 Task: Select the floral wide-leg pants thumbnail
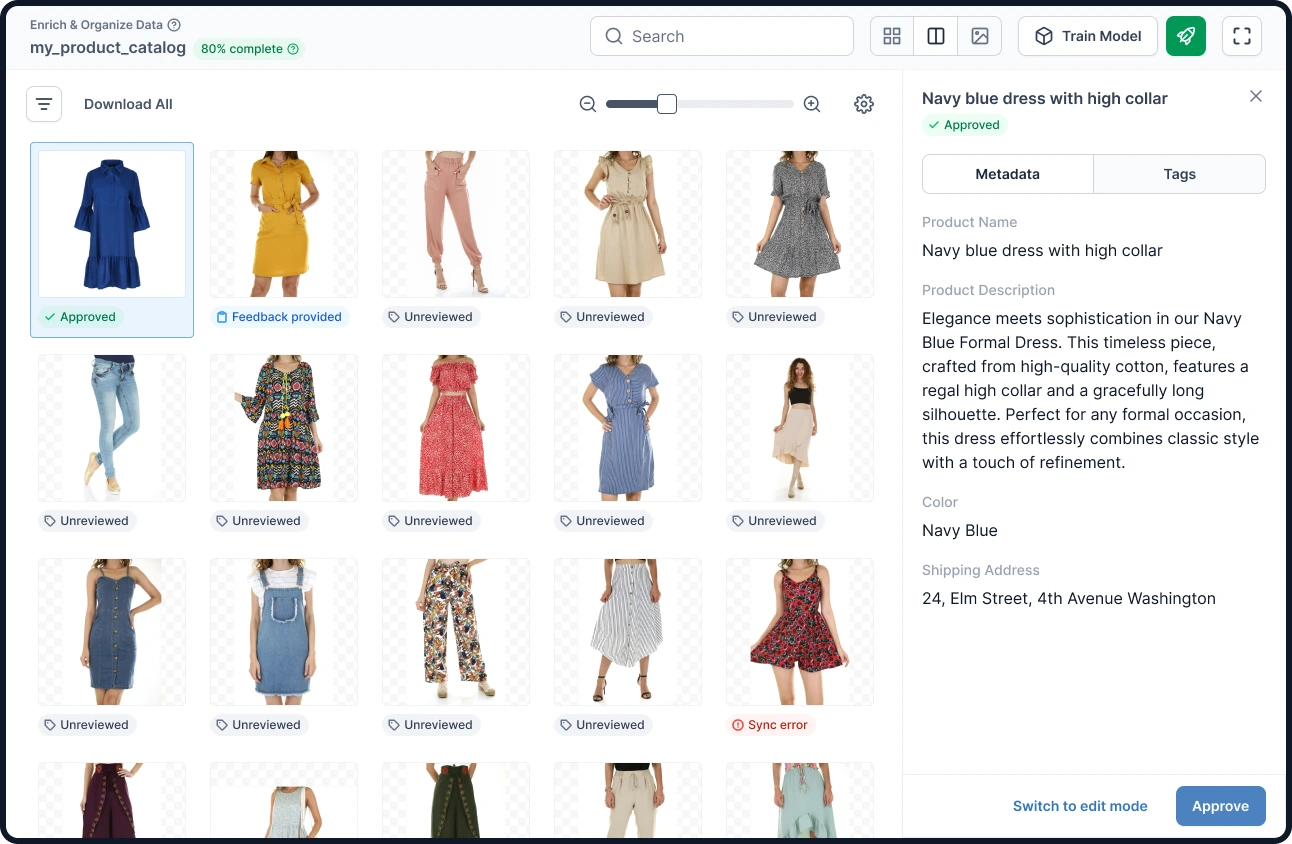point(456,632)
